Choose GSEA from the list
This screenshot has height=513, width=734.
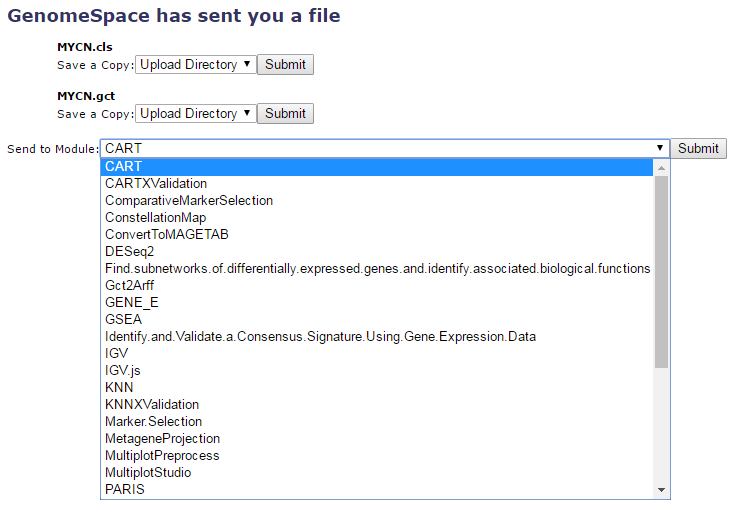(x=124, y=320)
